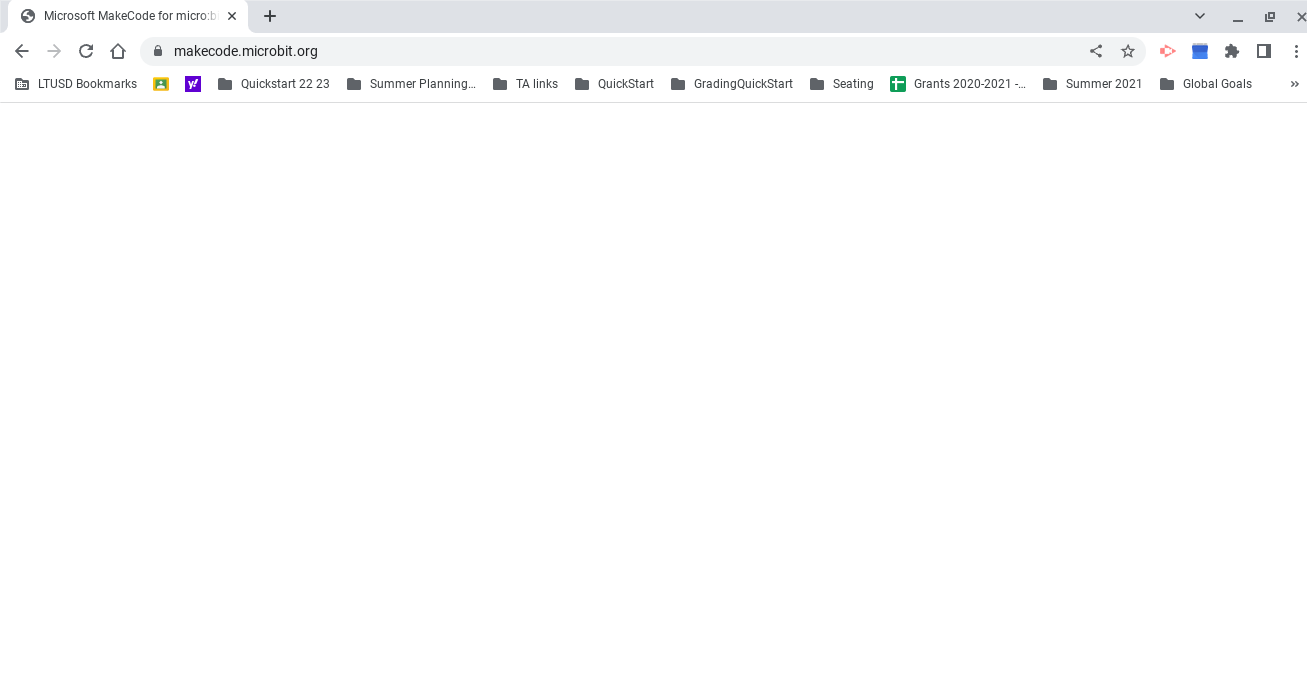Open the Quickstart 22 23 bookmarks folder
This screenshot has width=1307, height=697.
(x=274, y=84)
